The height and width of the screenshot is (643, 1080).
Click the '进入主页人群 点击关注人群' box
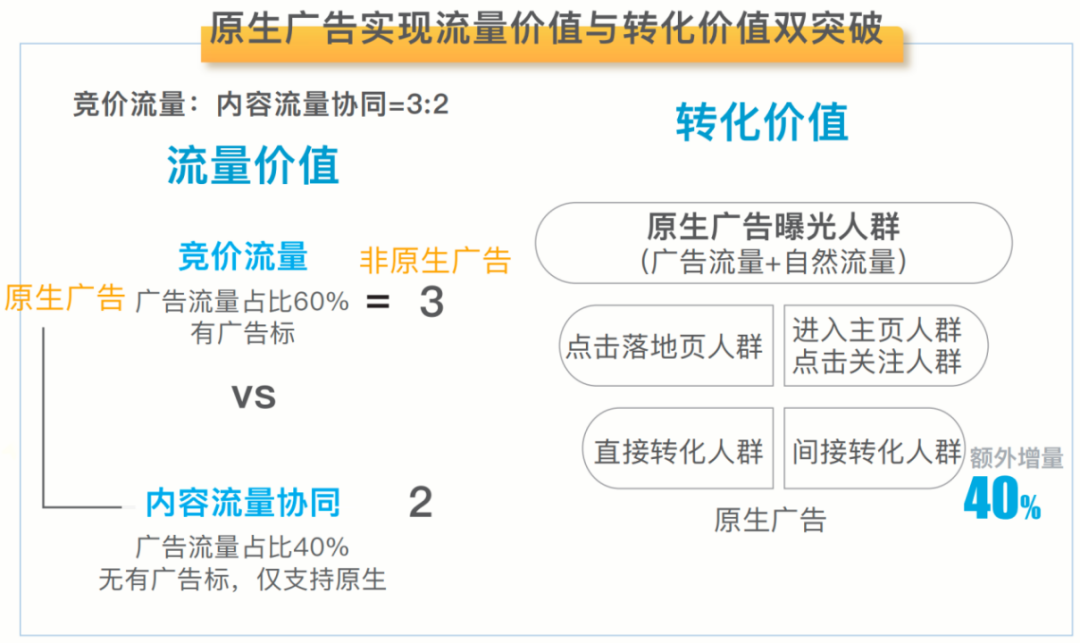coord(877,346)
